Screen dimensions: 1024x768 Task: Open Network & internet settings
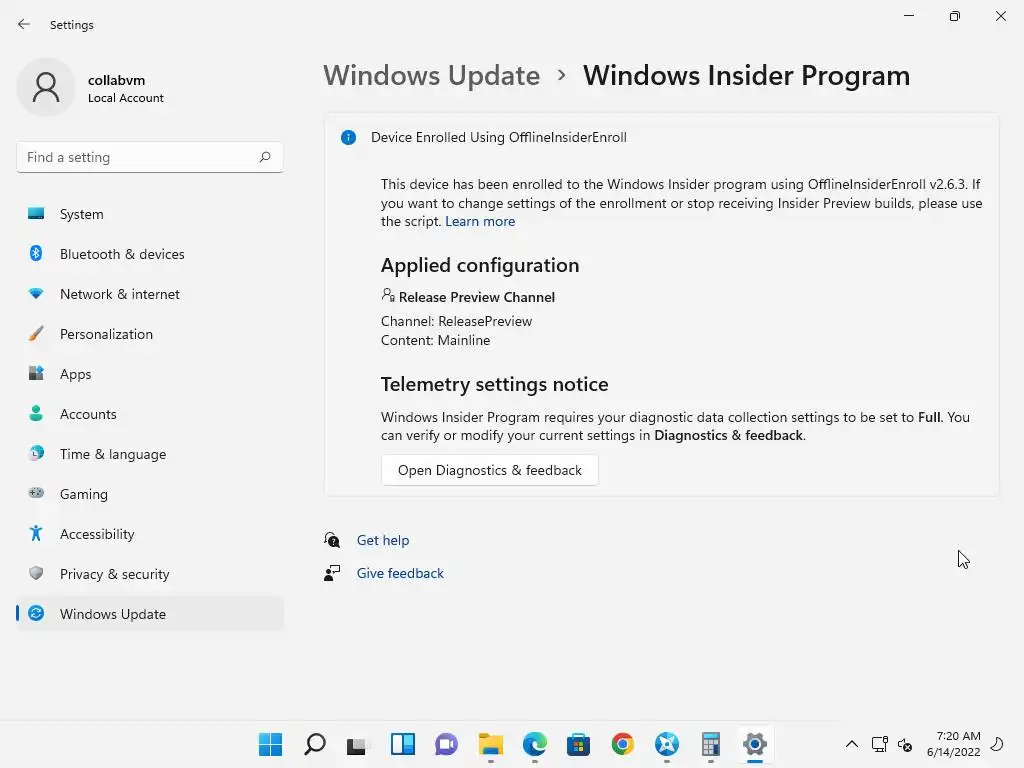point(150,294)
